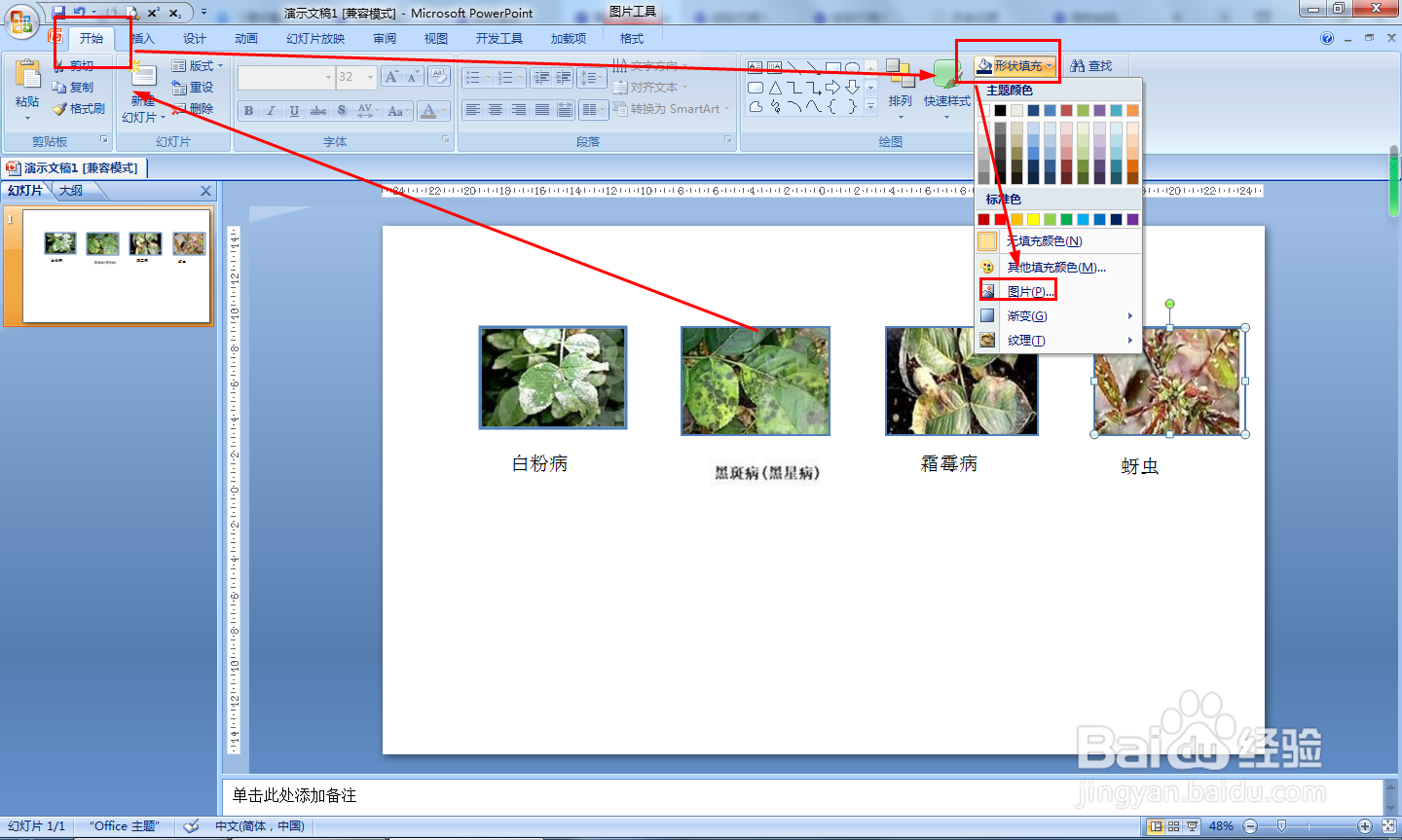Click the notes field to add notes

coord(802,796)
